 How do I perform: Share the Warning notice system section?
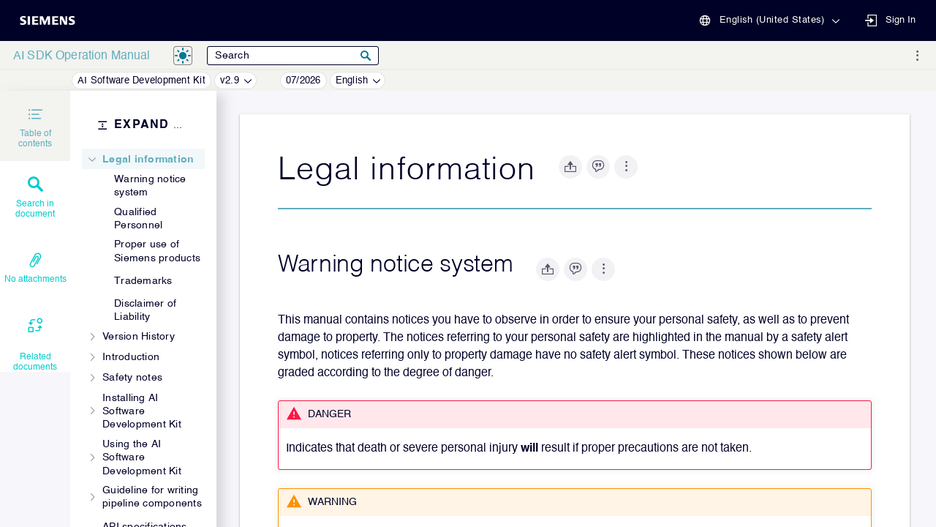[547, 269]
